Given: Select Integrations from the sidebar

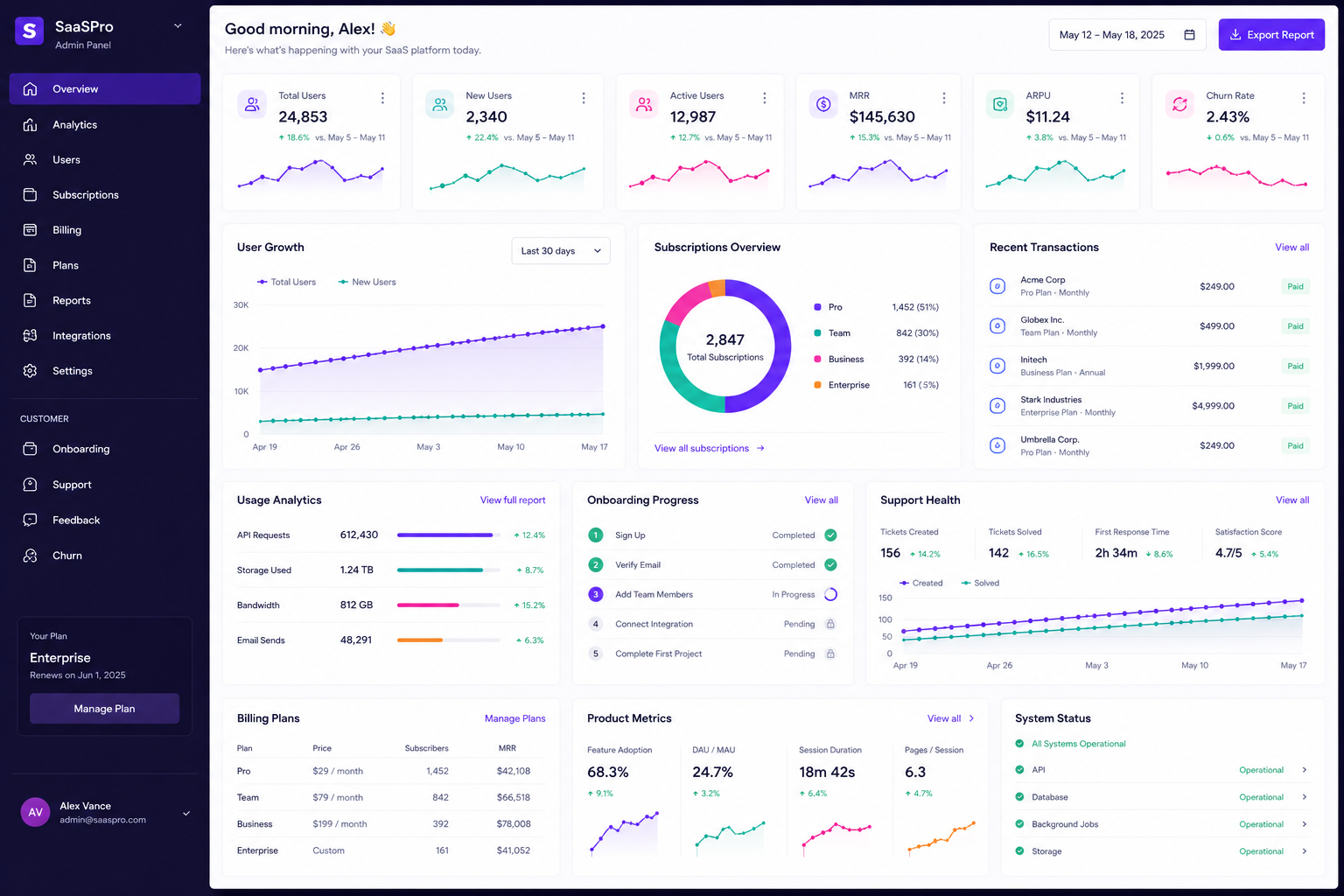Looking at the screenshot, I should point(105,336).
